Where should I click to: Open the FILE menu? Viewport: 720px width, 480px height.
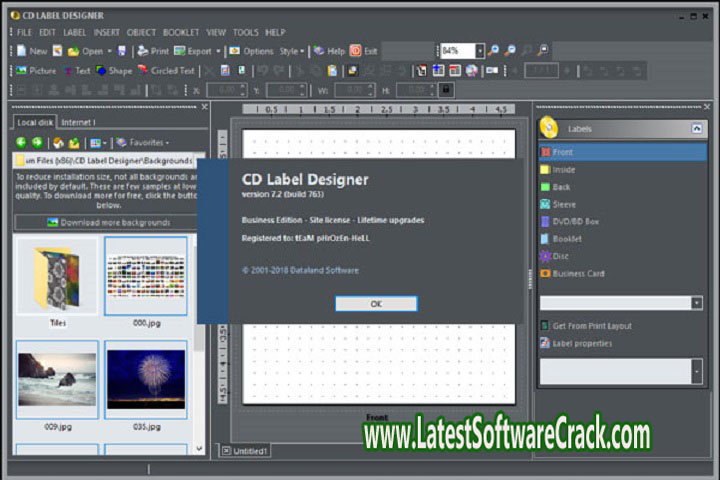tap(24, 32)
